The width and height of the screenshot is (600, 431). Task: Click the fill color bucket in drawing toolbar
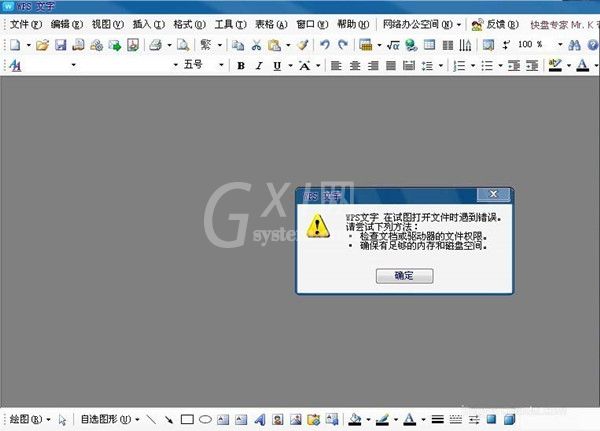click(x=355, y=420)
